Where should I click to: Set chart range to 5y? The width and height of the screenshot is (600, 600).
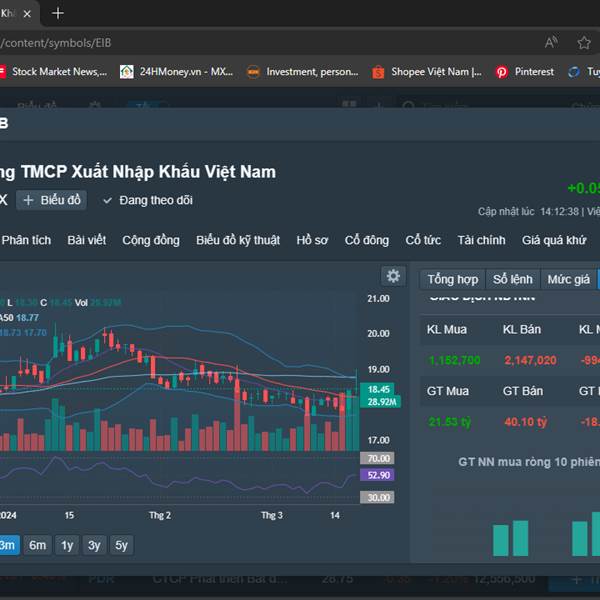tap(121, 545)
